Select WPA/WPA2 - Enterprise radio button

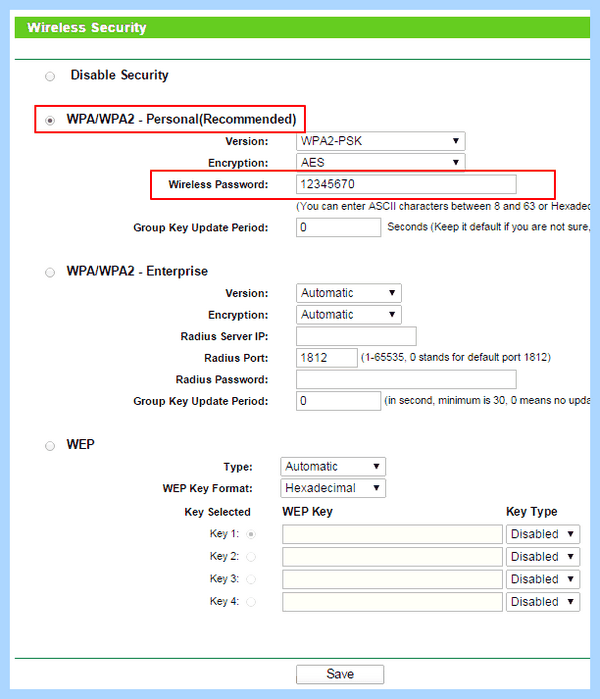(x=50, y=272)
